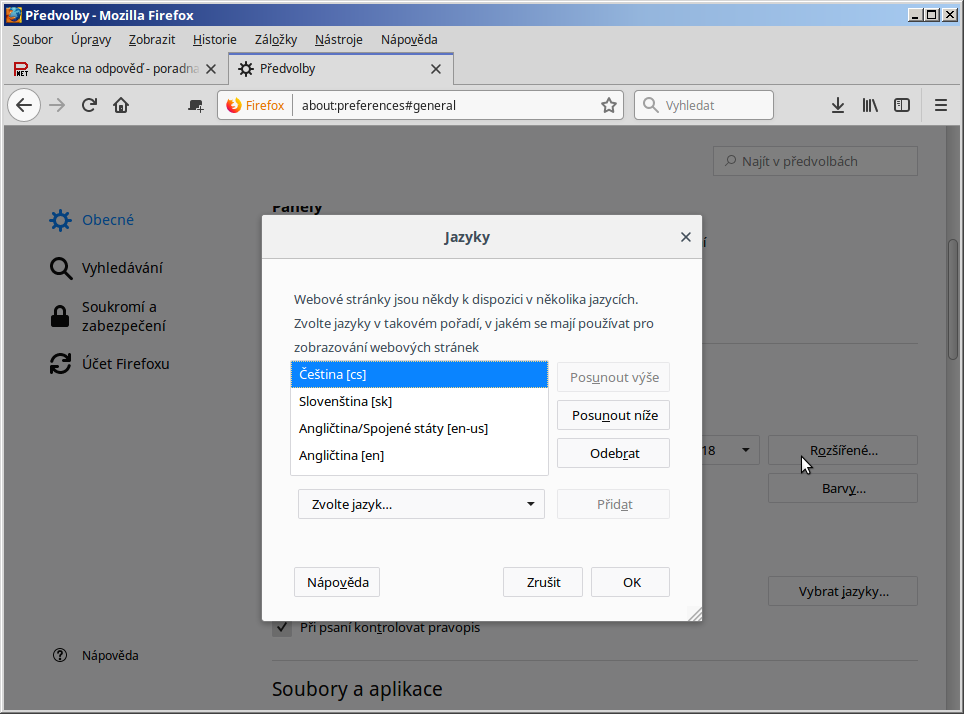Open the Úpravy menu

pyautogui.click(x=91, y=39)
